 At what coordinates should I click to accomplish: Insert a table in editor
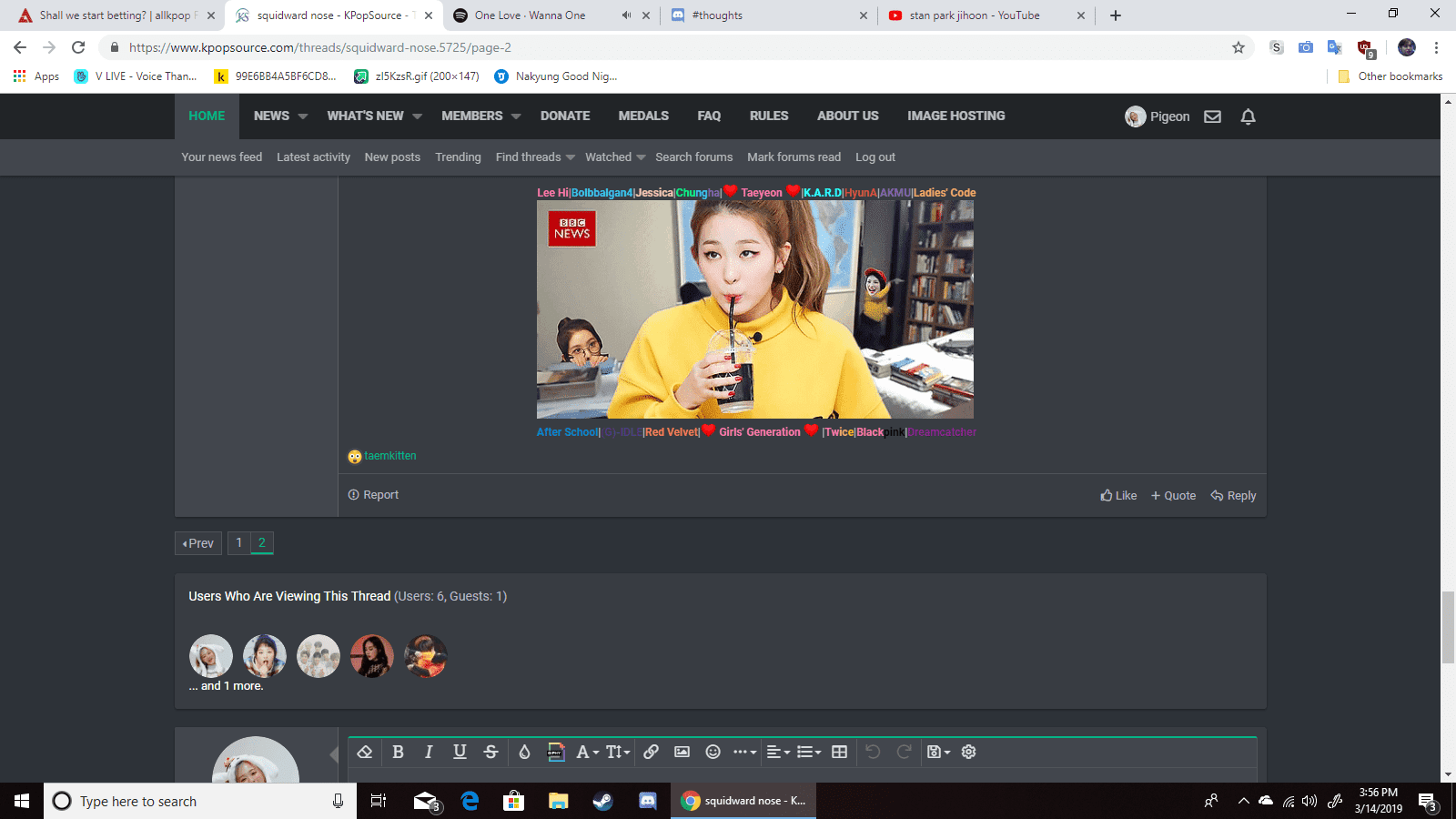tap(840, 752)
